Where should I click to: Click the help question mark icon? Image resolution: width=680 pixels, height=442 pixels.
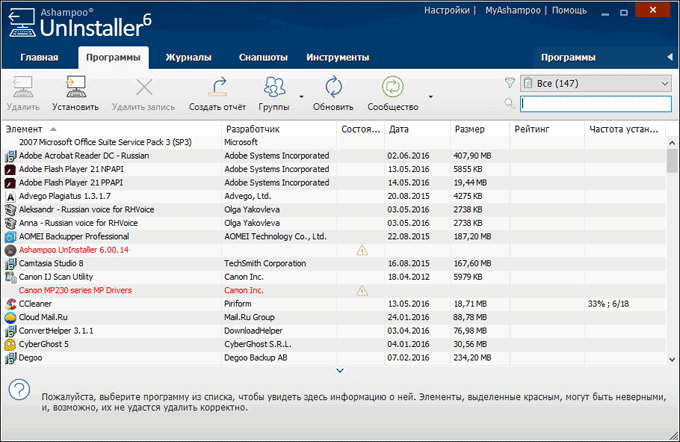coord(19,390)
